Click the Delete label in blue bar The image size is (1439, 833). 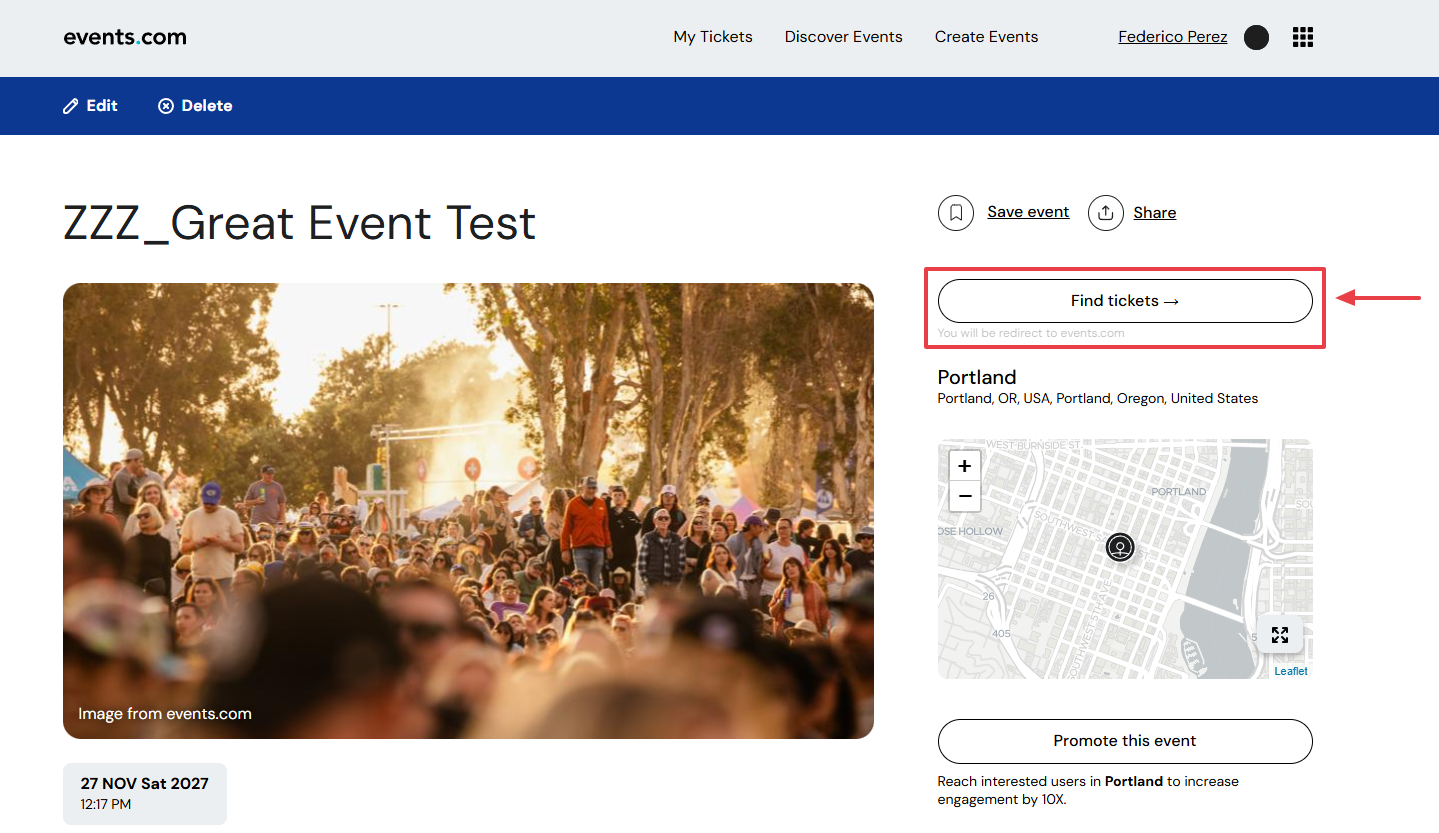click(207, 106)
